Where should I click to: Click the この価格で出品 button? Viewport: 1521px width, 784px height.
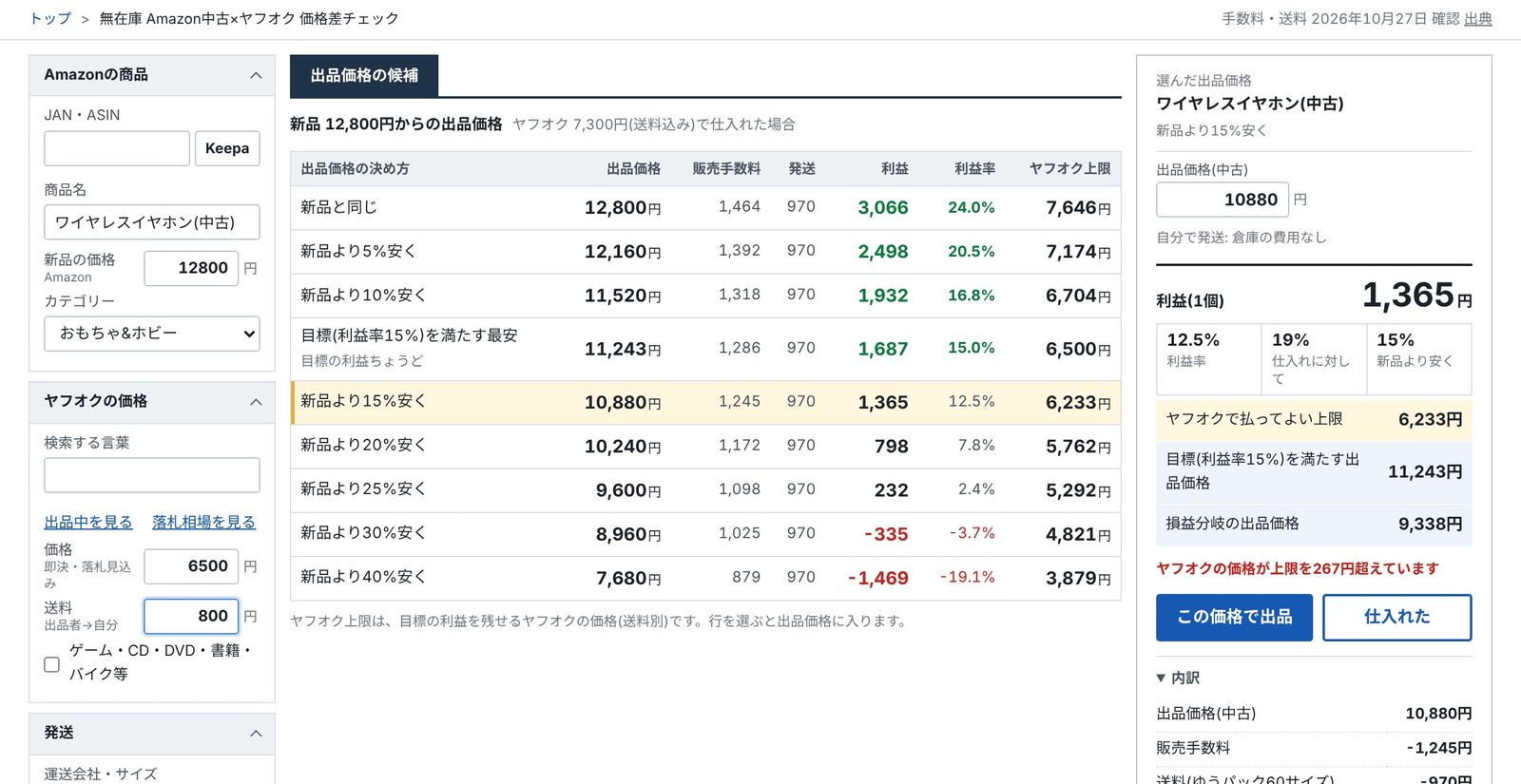pyautogui.click(x=1234, y=617)
